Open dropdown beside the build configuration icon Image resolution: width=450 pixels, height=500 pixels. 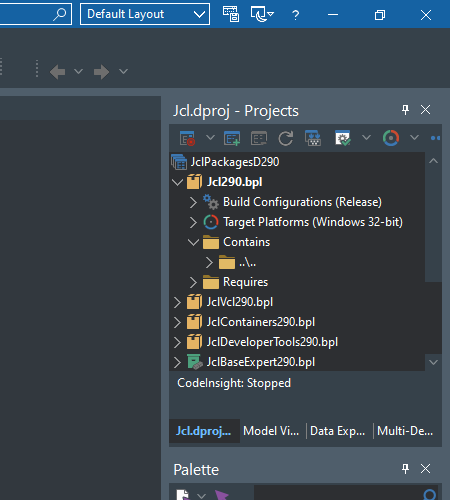(x=366, y=137)
